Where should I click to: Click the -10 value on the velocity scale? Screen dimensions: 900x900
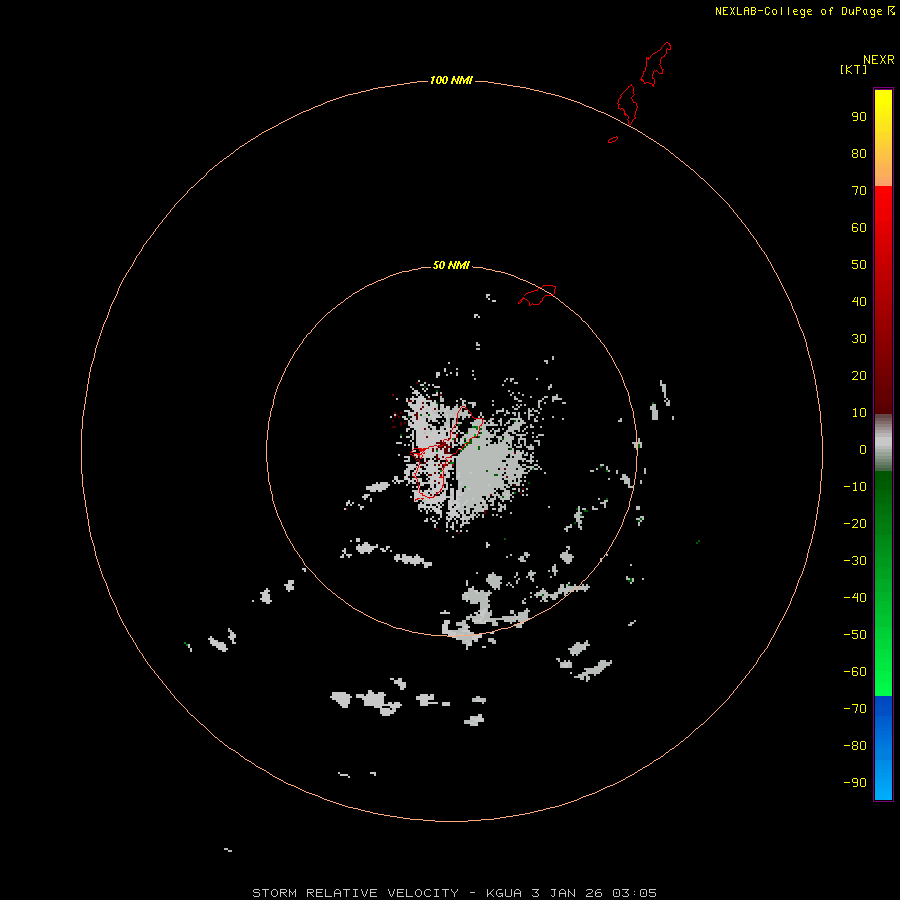coord(855,487)
